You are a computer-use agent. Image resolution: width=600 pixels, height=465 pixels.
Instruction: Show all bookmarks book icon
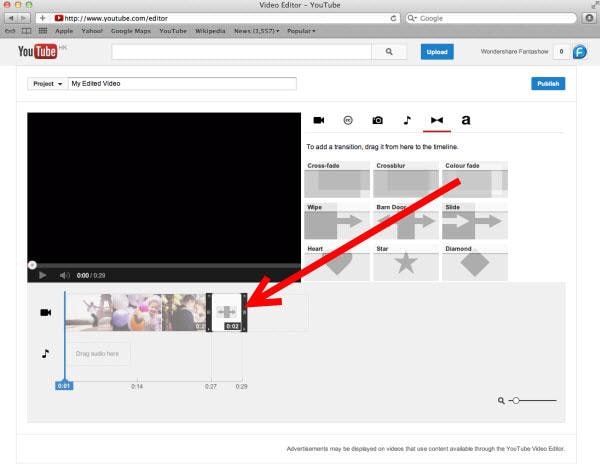point(26,31)
